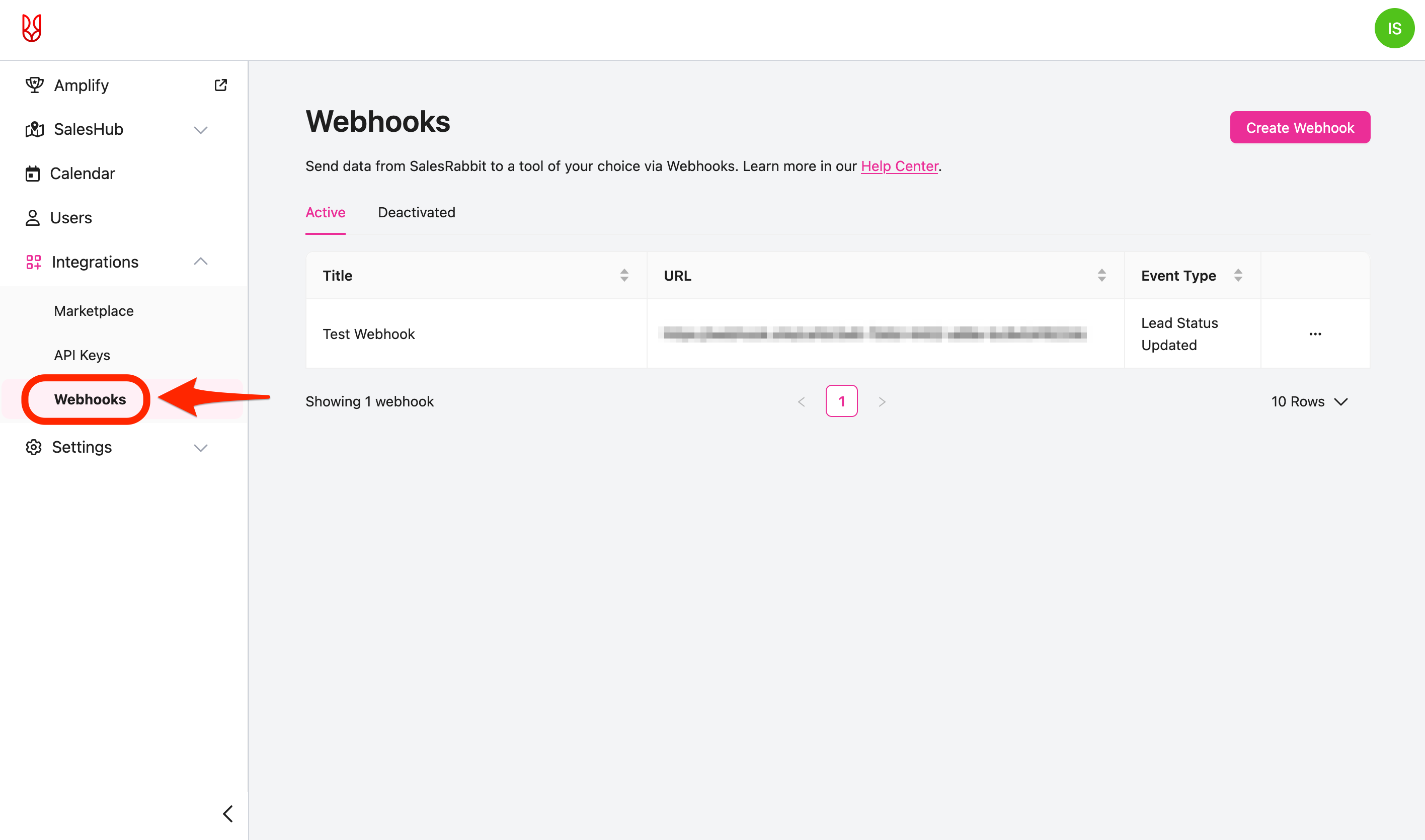The width and height of the screenshot is (1425, 840).
Task: Expand the SalesHub submenu chevron
Action: click(x=200, y=130)
